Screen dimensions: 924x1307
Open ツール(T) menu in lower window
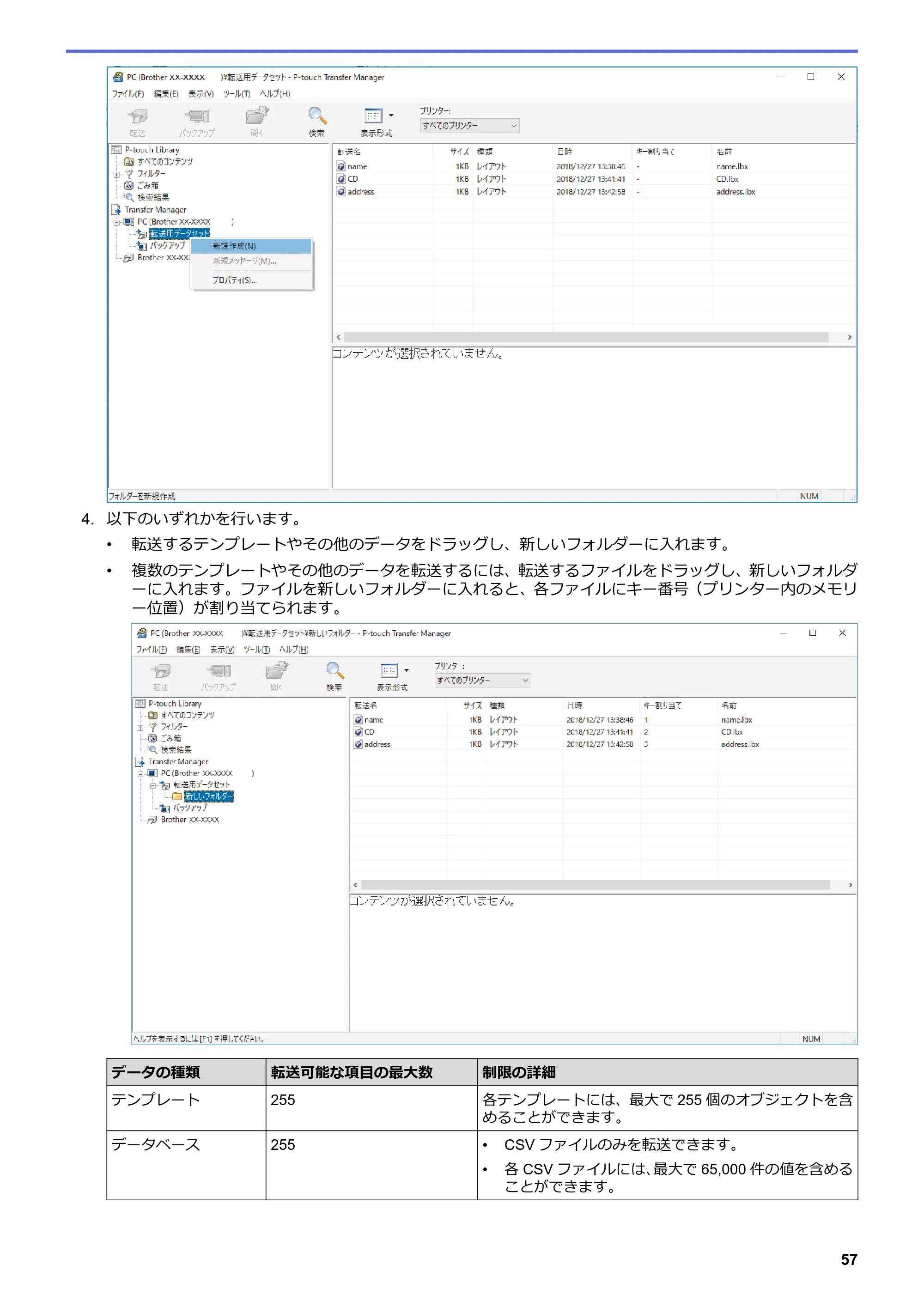[x=257, y=650]
